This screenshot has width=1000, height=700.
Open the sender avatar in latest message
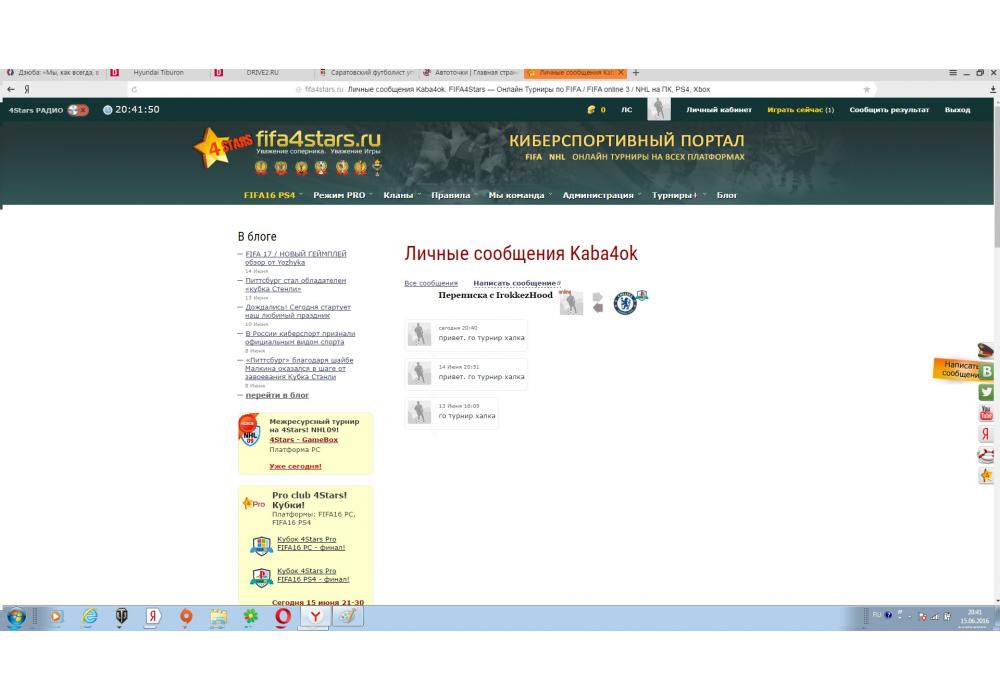click(420, 334)
